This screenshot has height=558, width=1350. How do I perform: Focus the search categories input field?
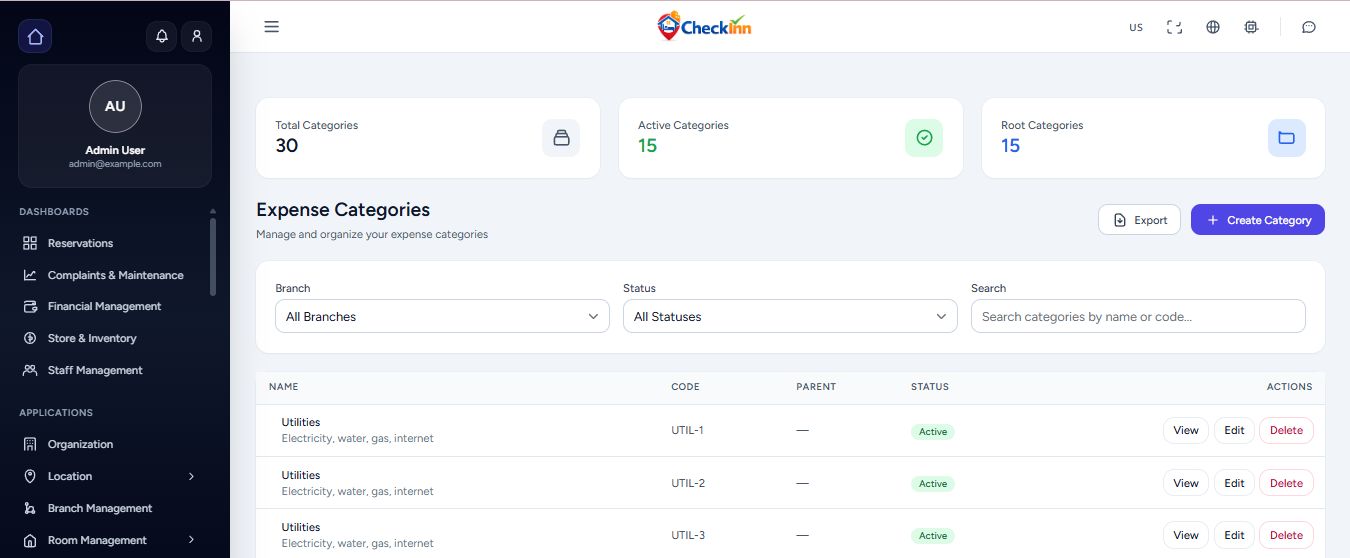[1138, 317]
